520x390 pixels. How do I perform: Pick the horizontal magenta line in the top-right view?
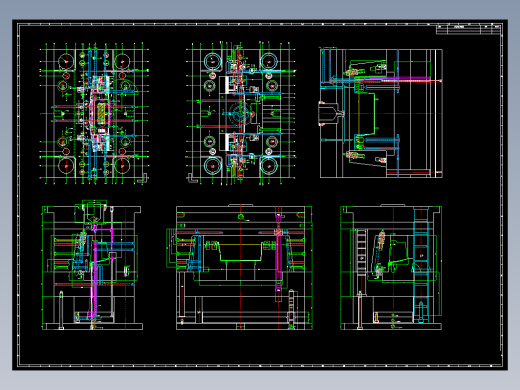coord(393,79)
